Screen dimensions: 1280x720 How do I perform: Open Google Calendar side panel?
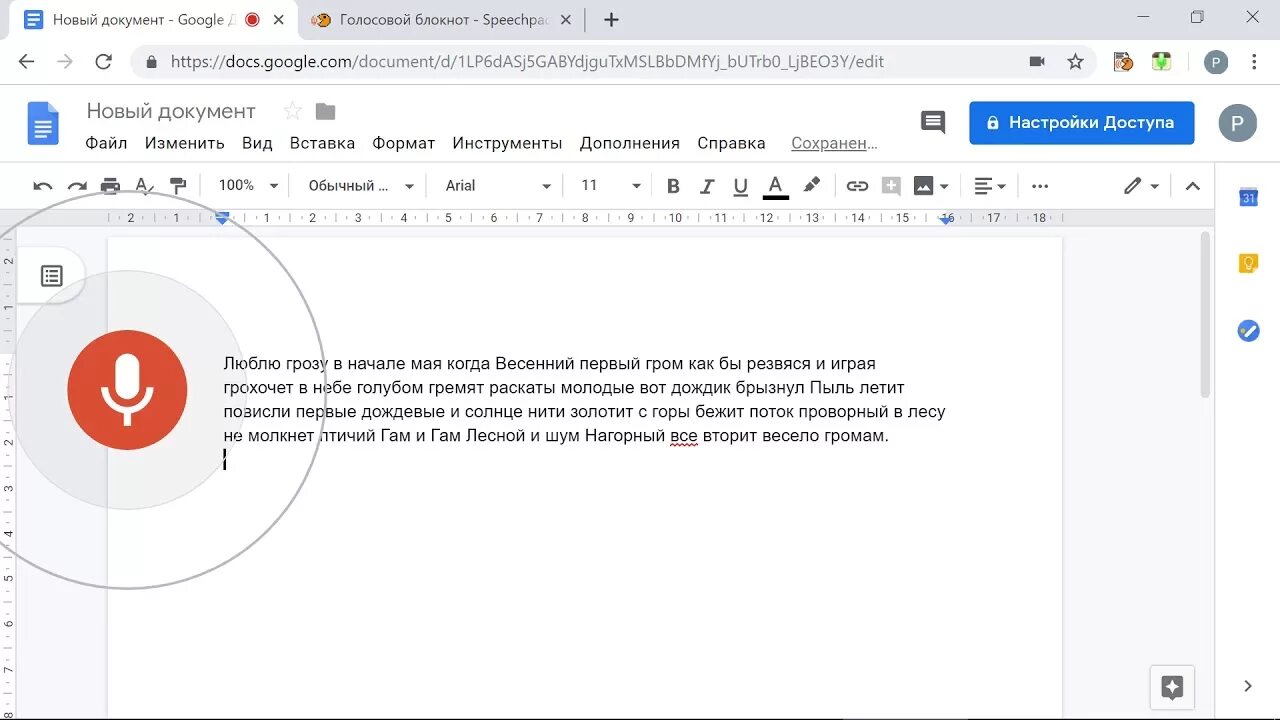[1248, 197]
